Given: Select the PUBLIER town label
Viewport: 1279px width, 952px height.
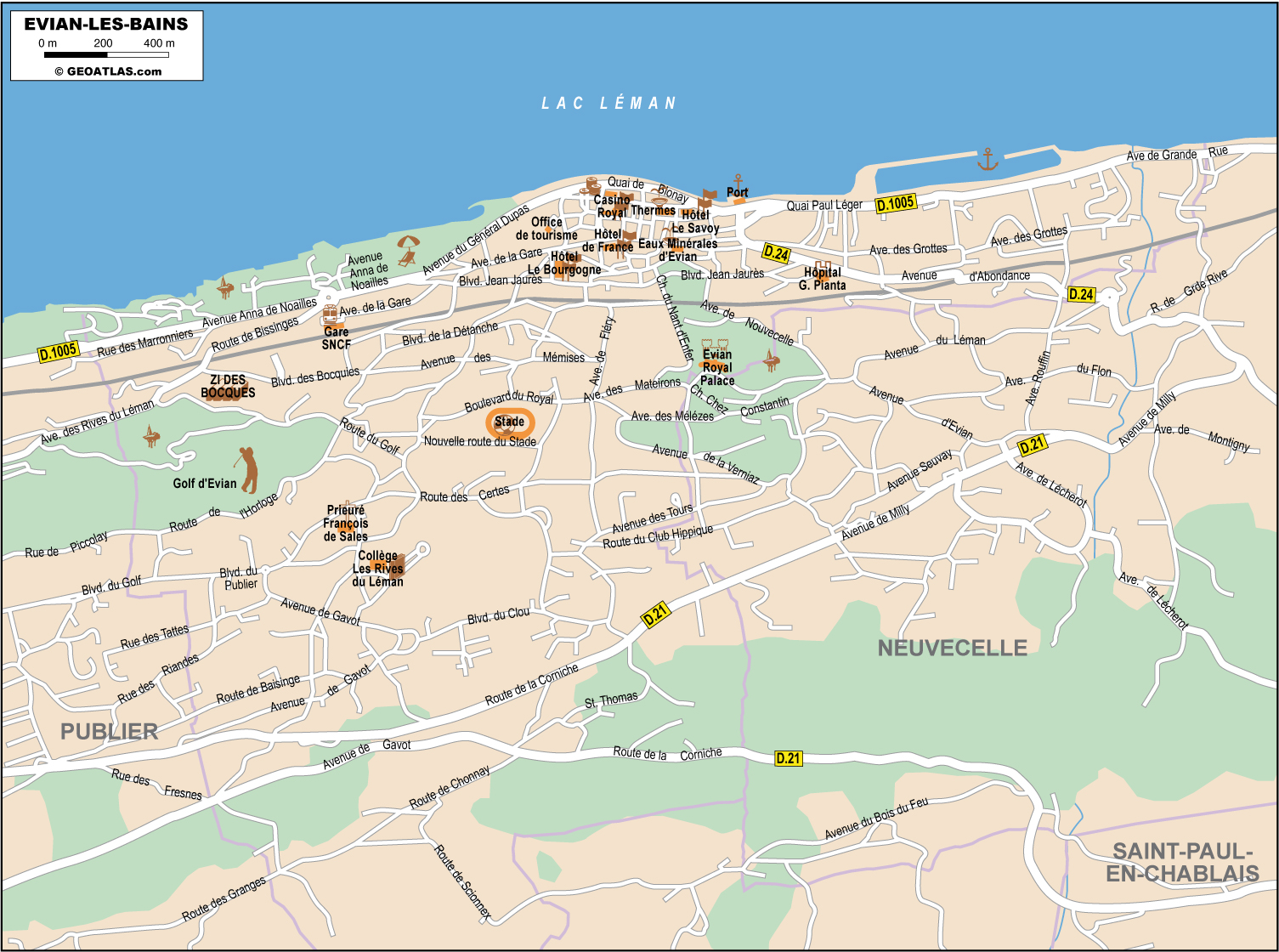Looking at the screenshot, I should tap(109, 731).
